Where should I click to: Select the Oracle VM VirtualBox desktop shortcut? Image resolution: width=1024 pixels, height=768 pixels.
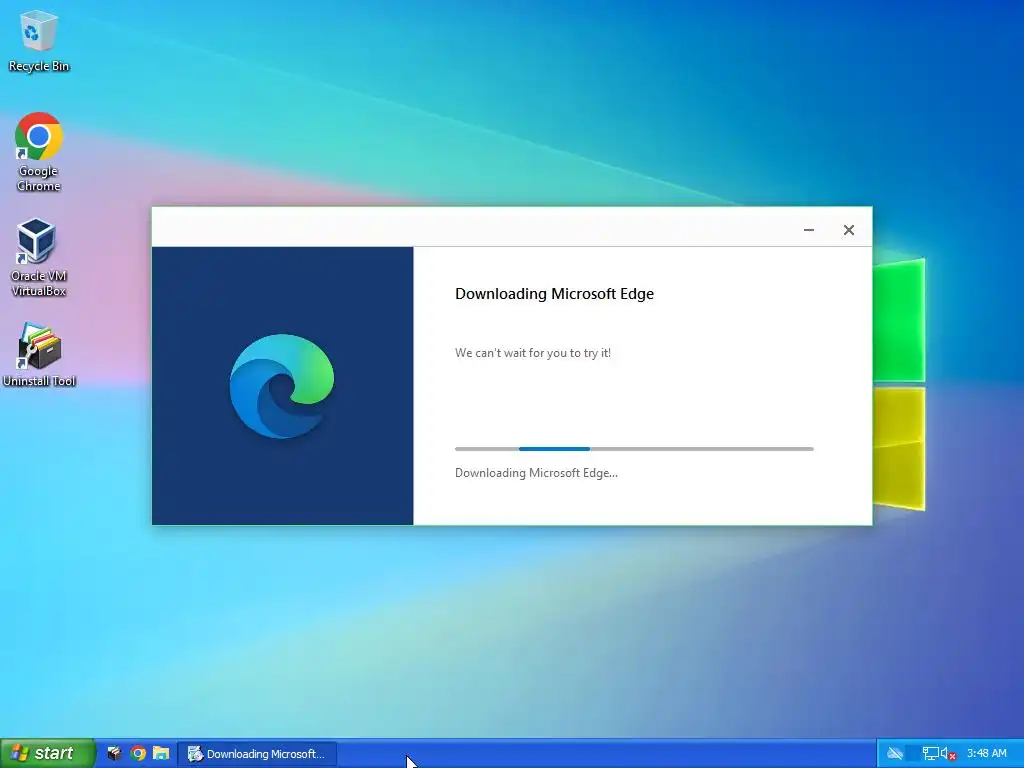tap(39, 257)
